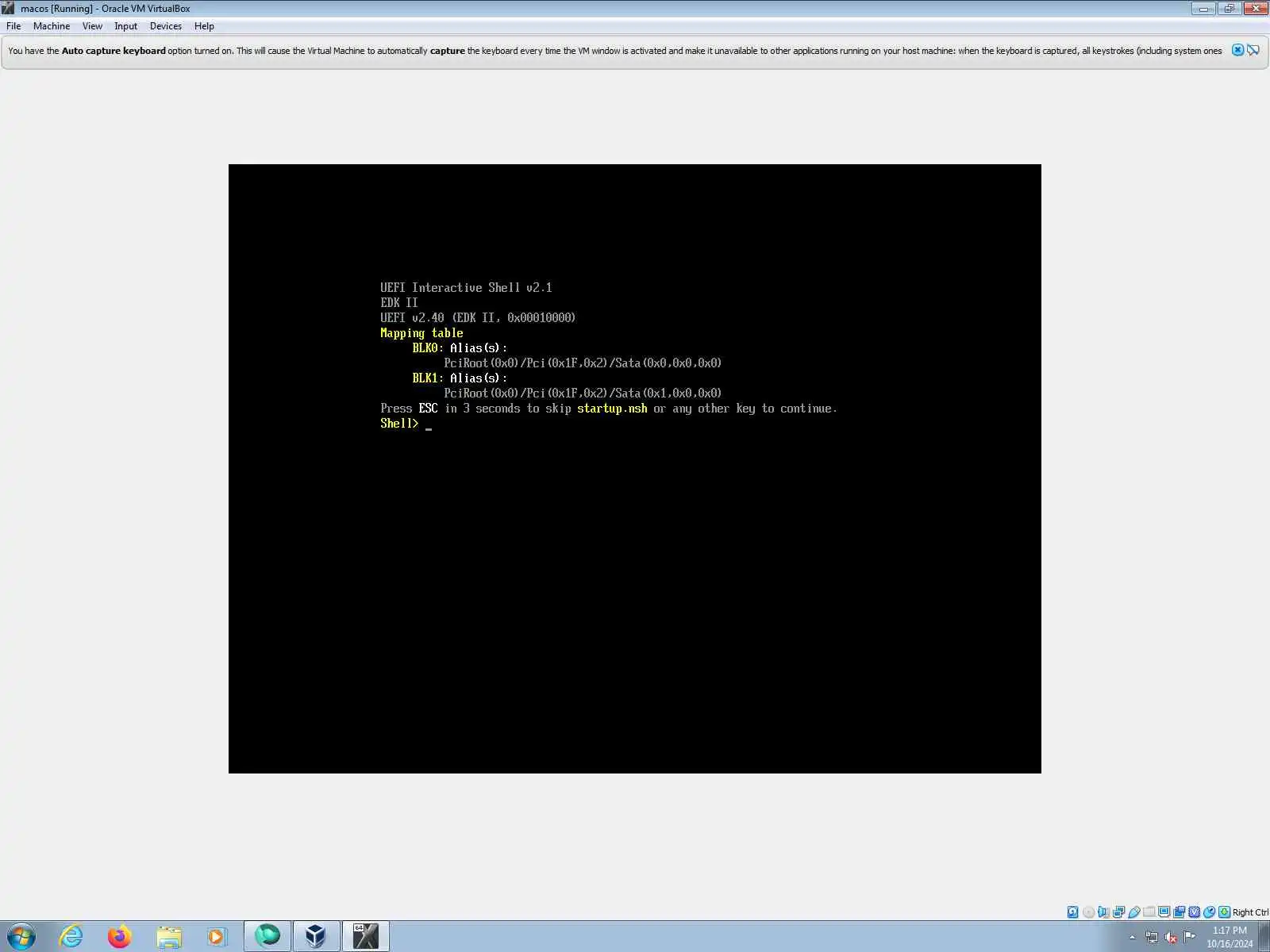The image size is (1270, 952).
Task: Click the recording indicator status icon
Action: tap(1180, 912)
